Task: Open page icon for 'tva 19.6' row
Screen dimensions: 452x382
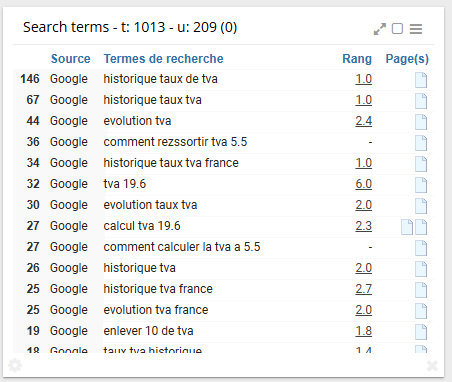Action: [x=421, y=185]
